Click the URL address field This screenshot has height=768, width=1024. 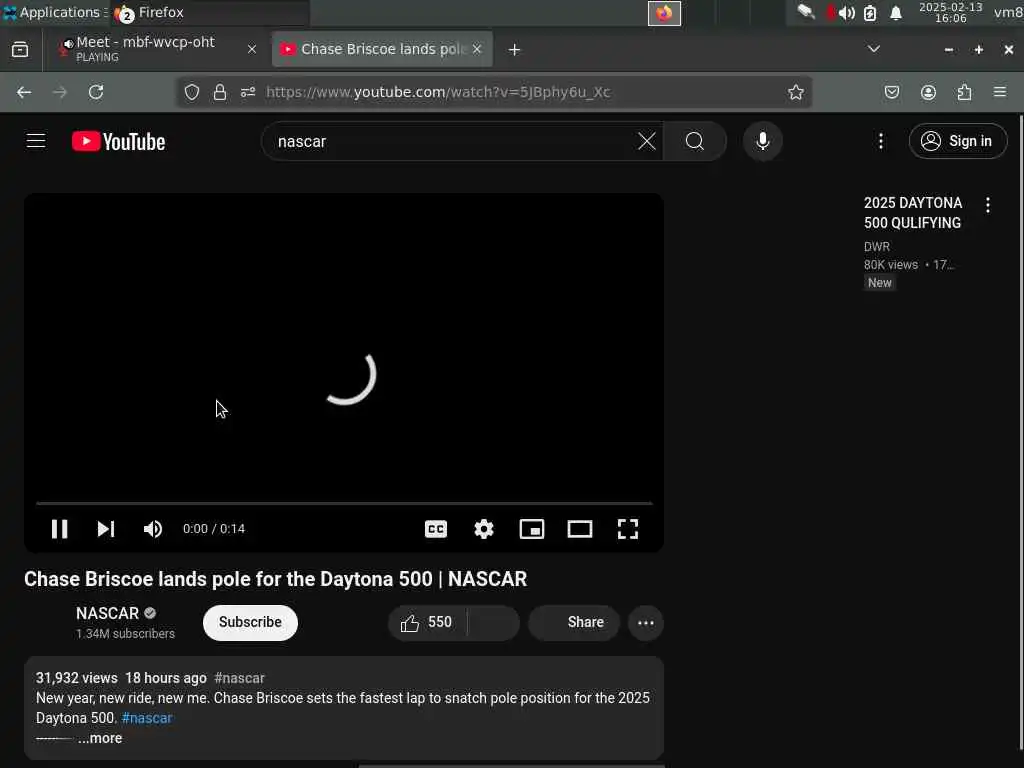496,92
